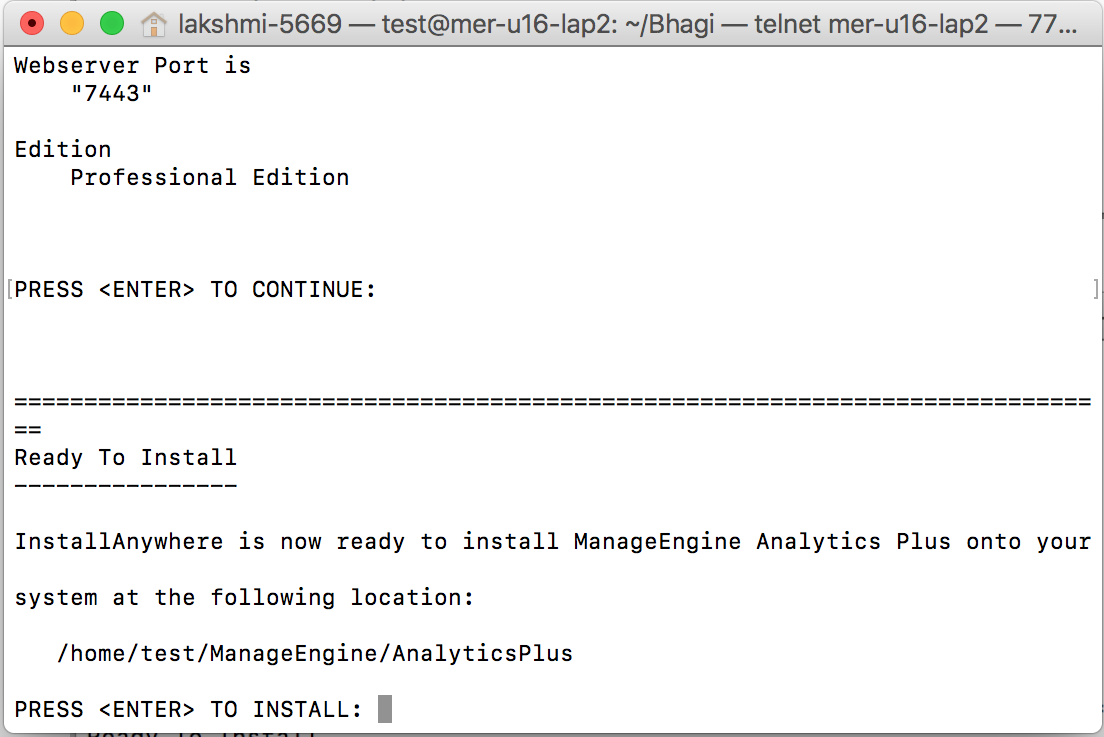Screen dimensions: 1104x737
Task: Click the left bracket mark beside PRESS ENTER line
Action: pos(9,290)
